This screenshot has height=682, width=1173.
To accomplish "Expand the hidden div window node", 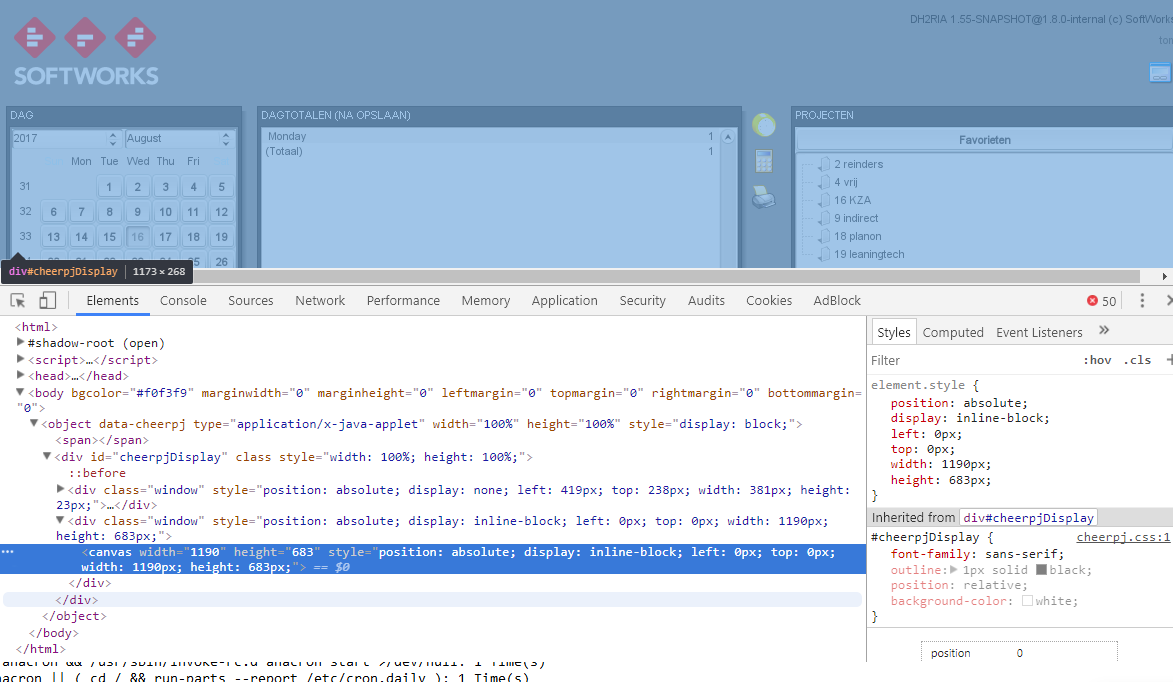I will click(x=61, y=489).
